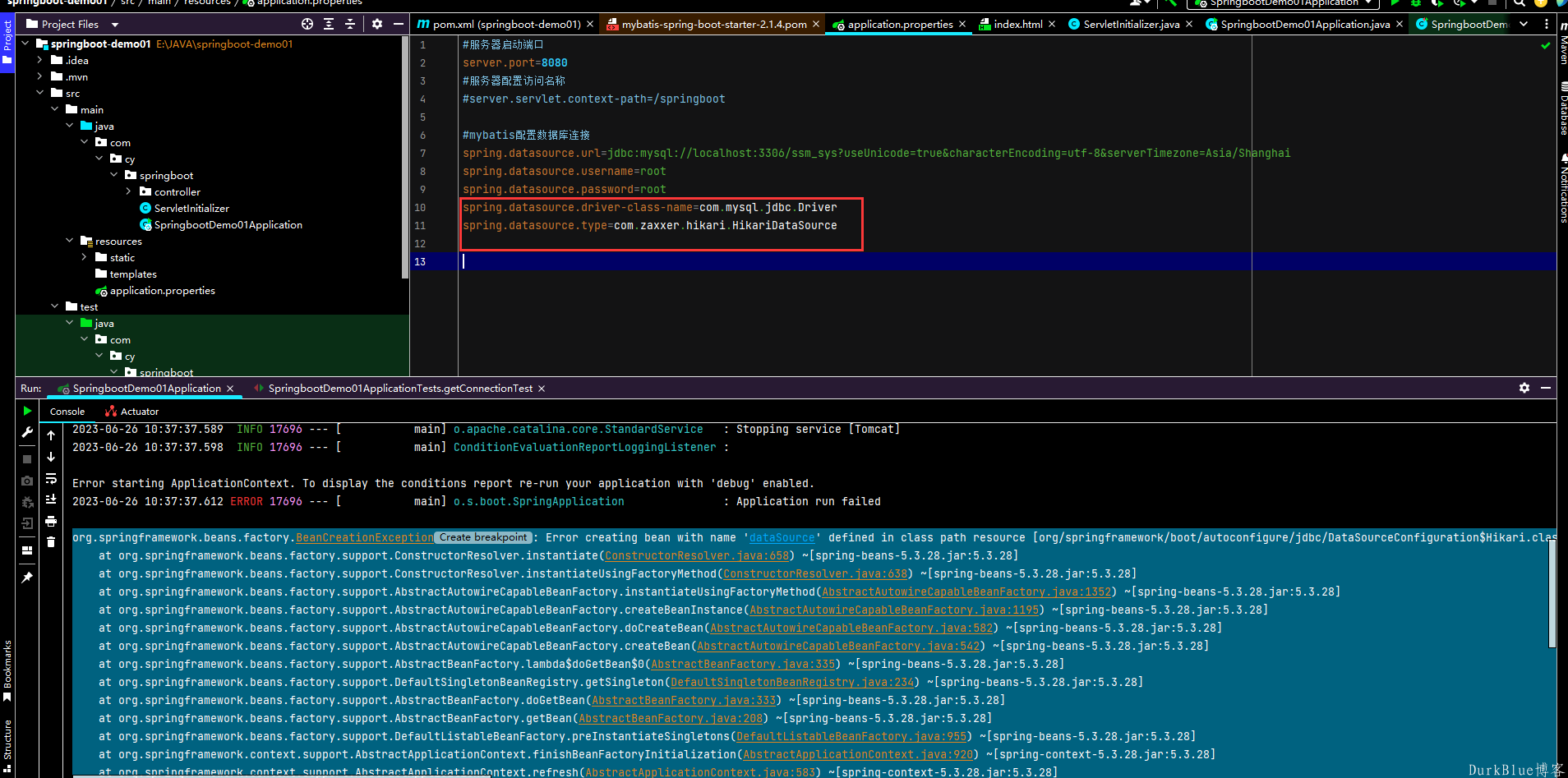Open AbstractBeanFactory.java:335 link
This screenshot has width=1568, height=778.
(x=743, y=665)
